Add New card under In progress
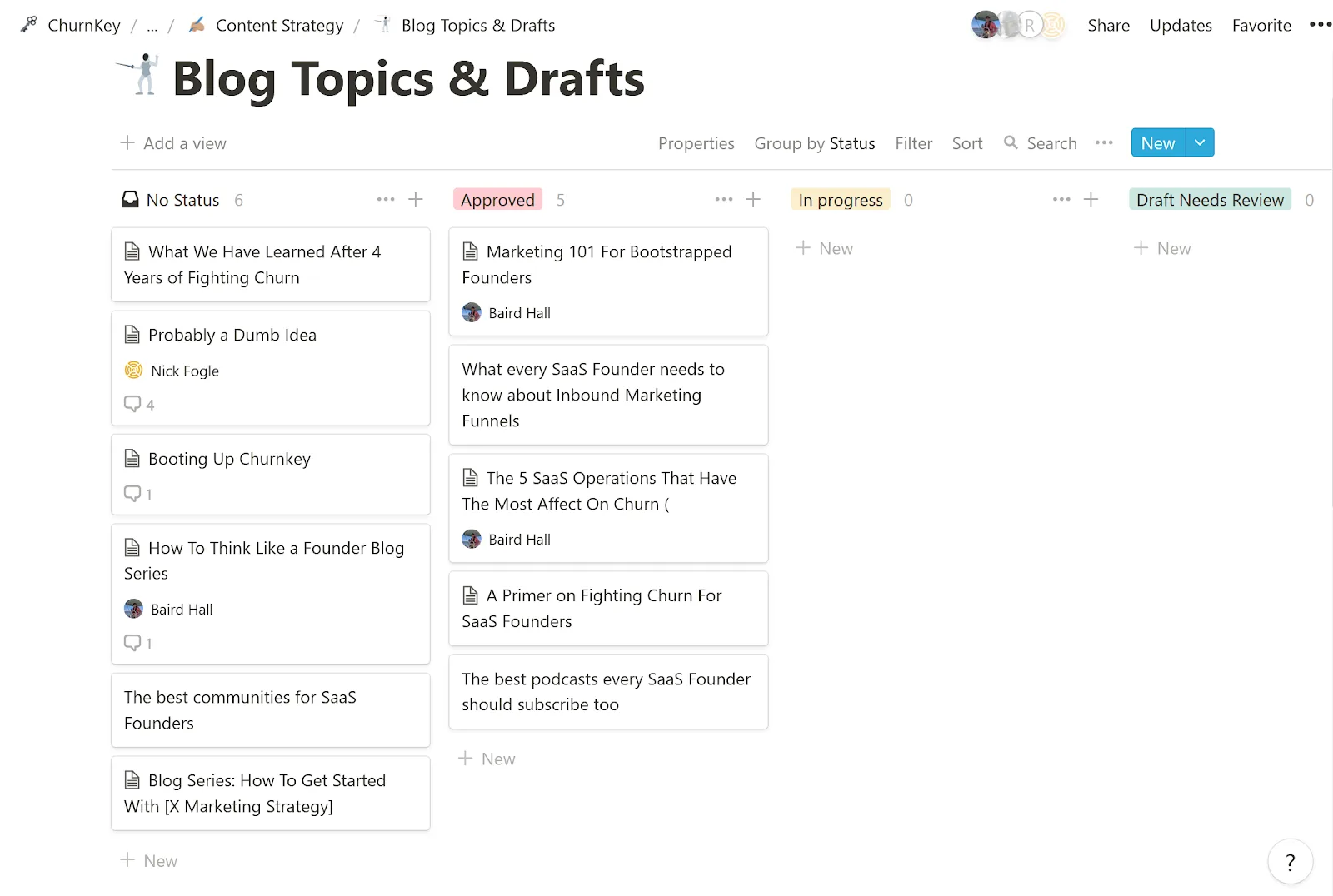 (825, 248)
